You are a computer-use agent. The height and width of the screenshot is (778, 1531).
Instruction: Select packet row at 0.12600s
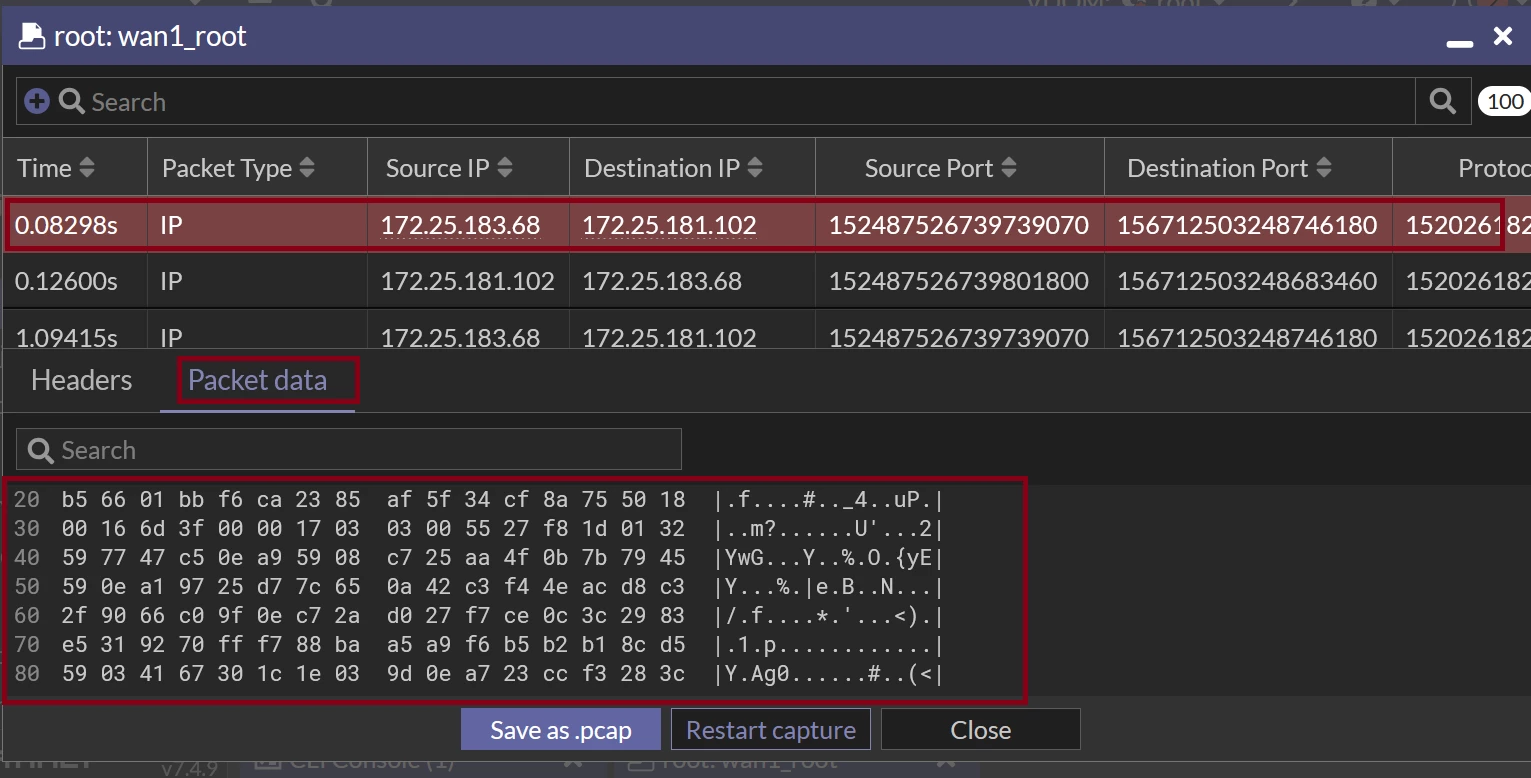click(x=766, y=281)
